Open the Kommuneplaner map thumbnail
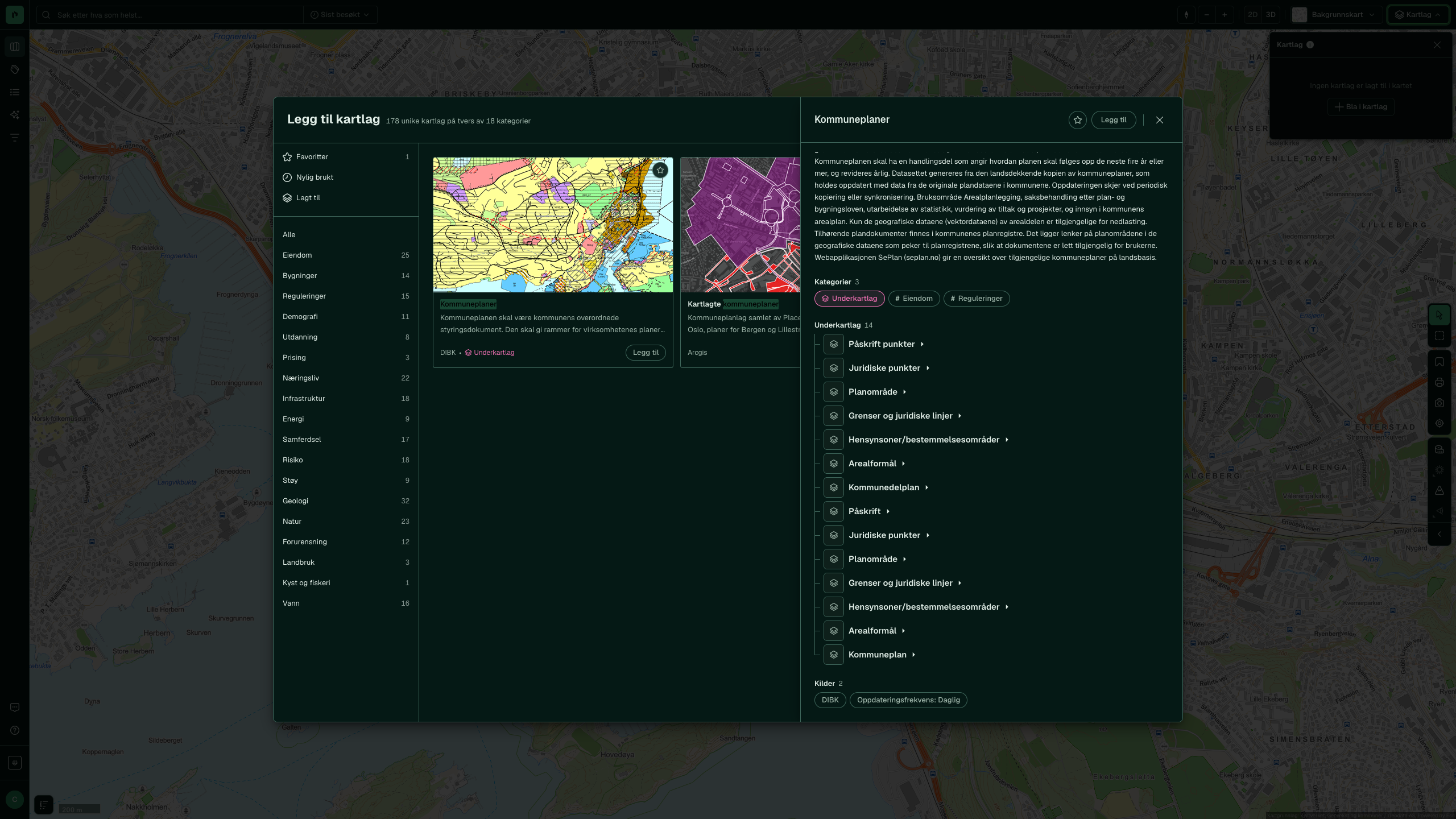The height and width of the screenshot is (819, 1456). (553, 225)
